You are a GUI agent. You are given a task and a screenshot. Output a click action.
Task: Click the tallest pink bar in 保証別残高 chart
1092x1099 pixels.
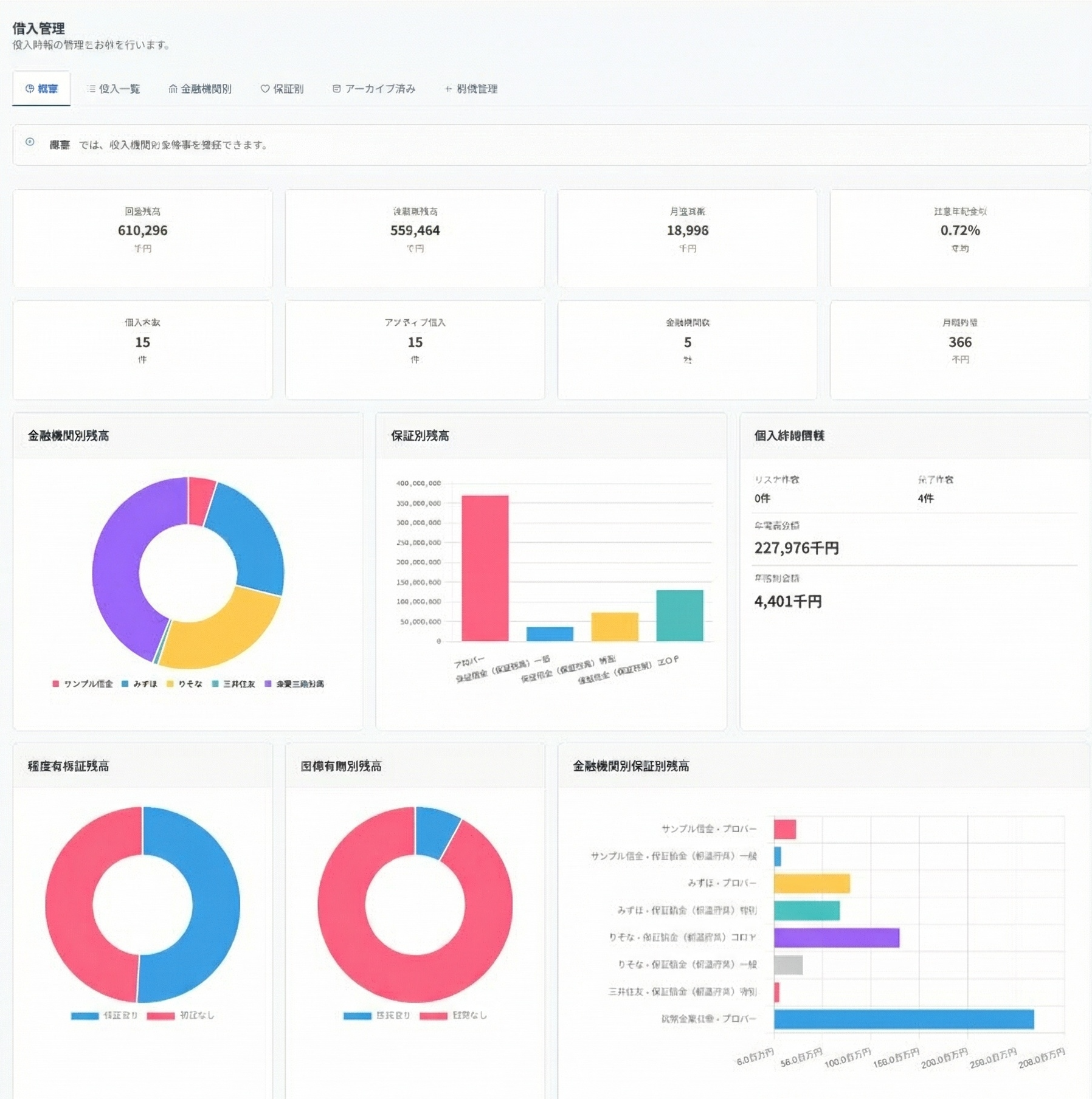pyautogui.click(x=485, y=568)
